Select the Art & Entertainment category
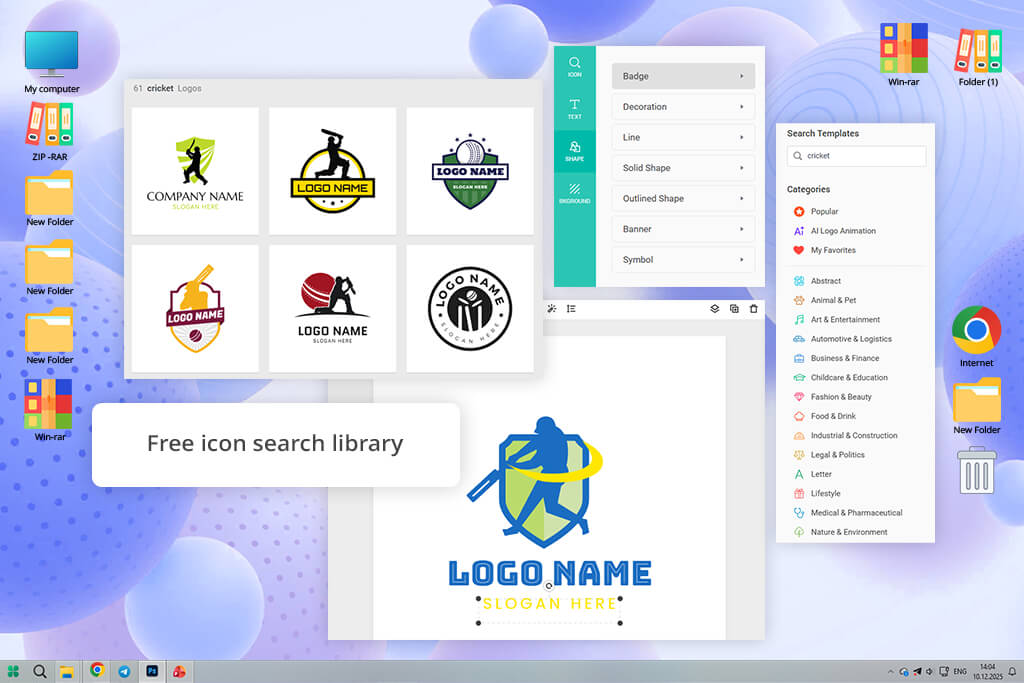The image size is (1024, 683). tap(837, 320)
